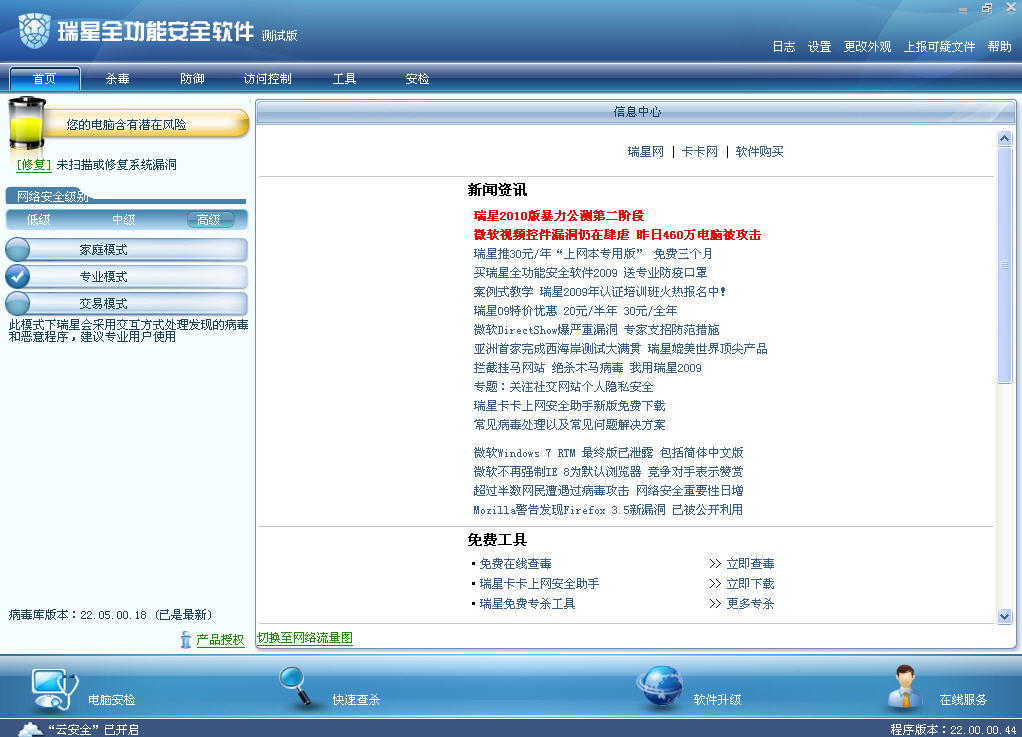Viewport: 1022px width, 737px height.
Task: Start the quick scan magnifier icon
Action: tap(295, 686)
